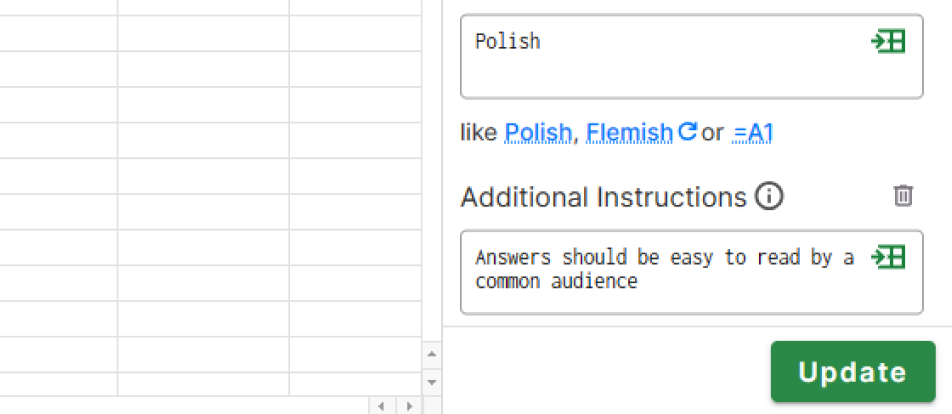Choose the Polish suggestion link

(538, 132)
